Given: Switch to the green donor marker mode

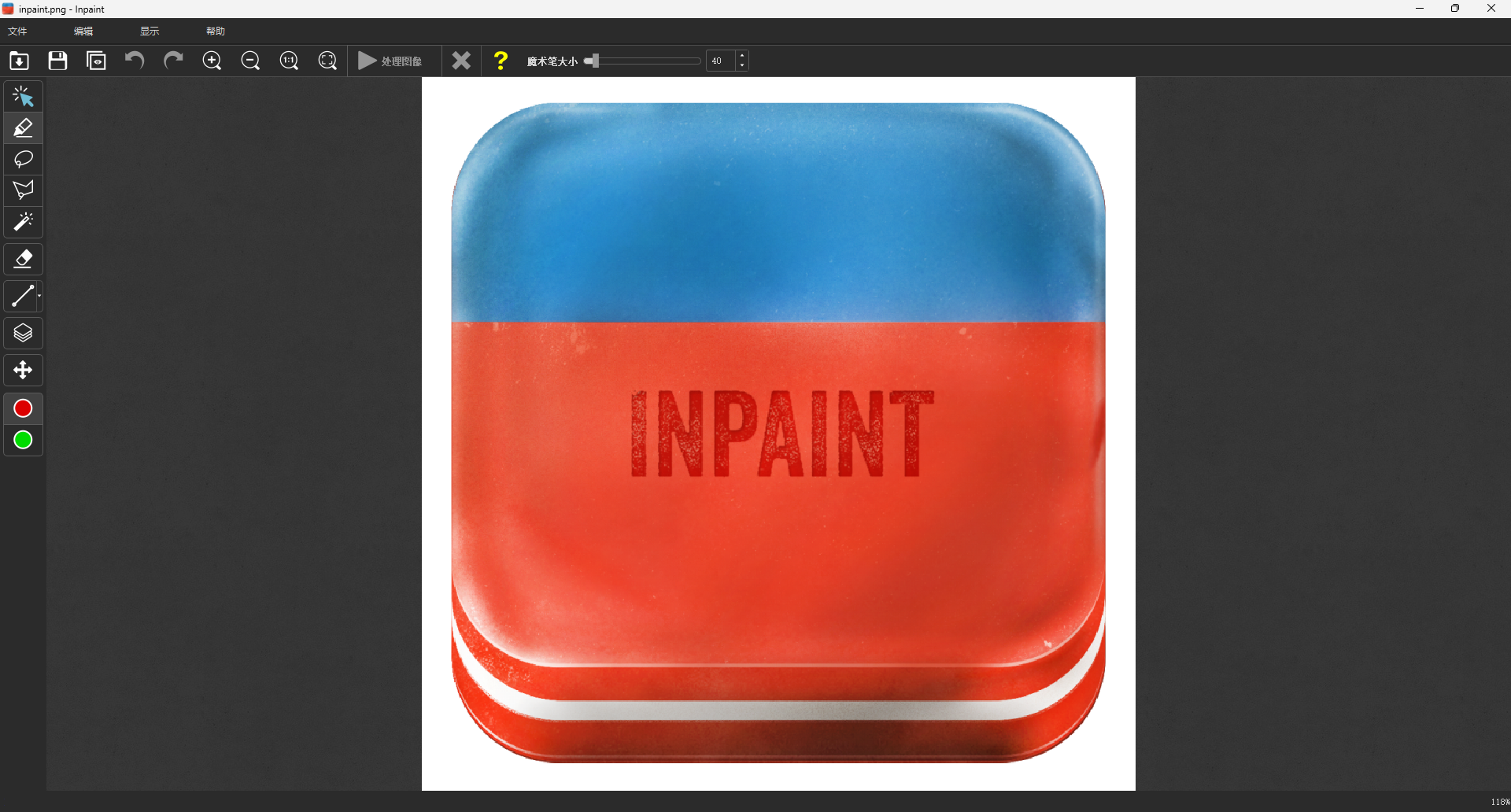Looking at the screenshot, I should pyautogui.click(x=22, y=440).
